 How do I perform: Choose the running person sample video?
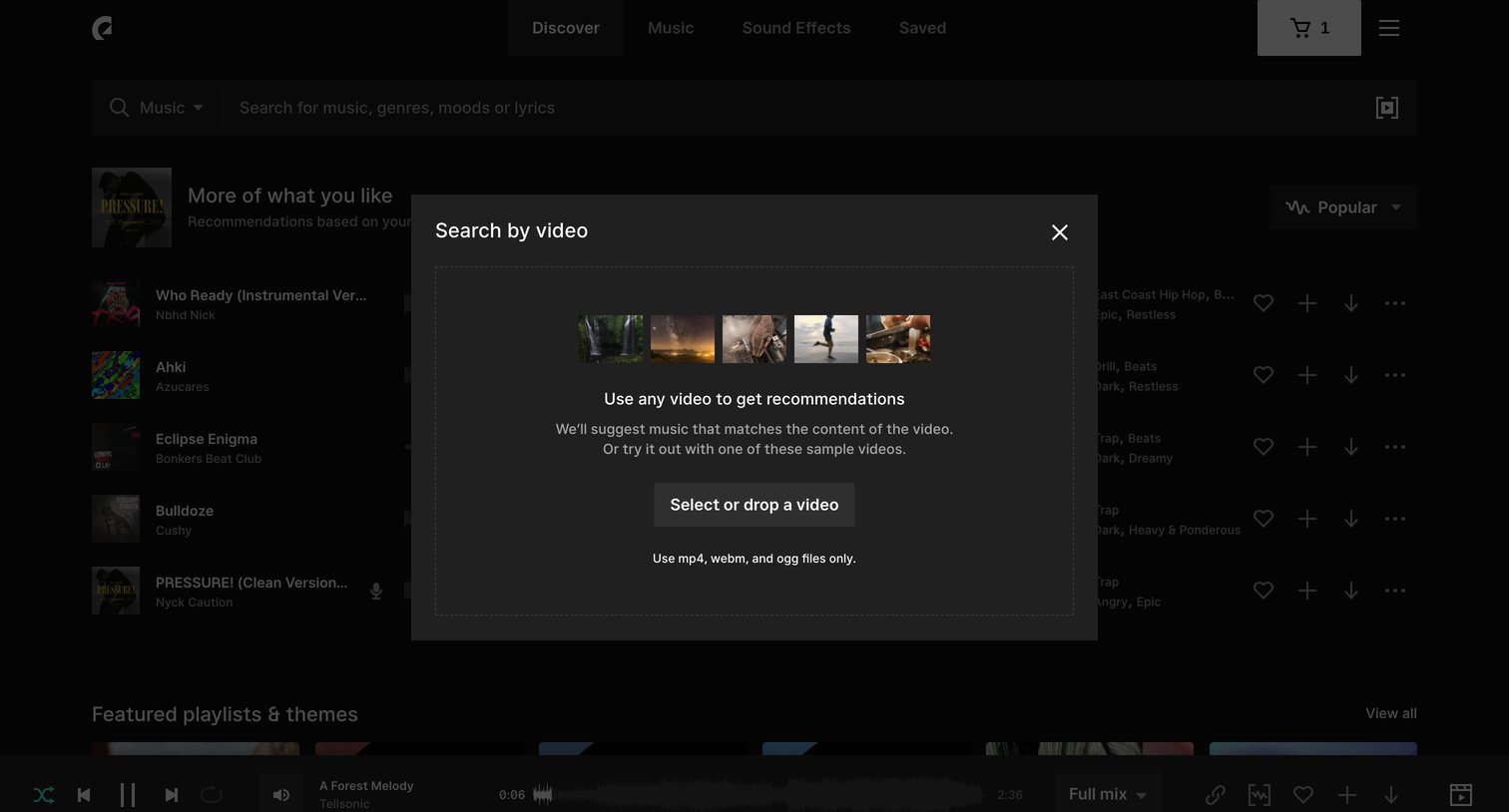pyautogui.click(x=826, y=339)
